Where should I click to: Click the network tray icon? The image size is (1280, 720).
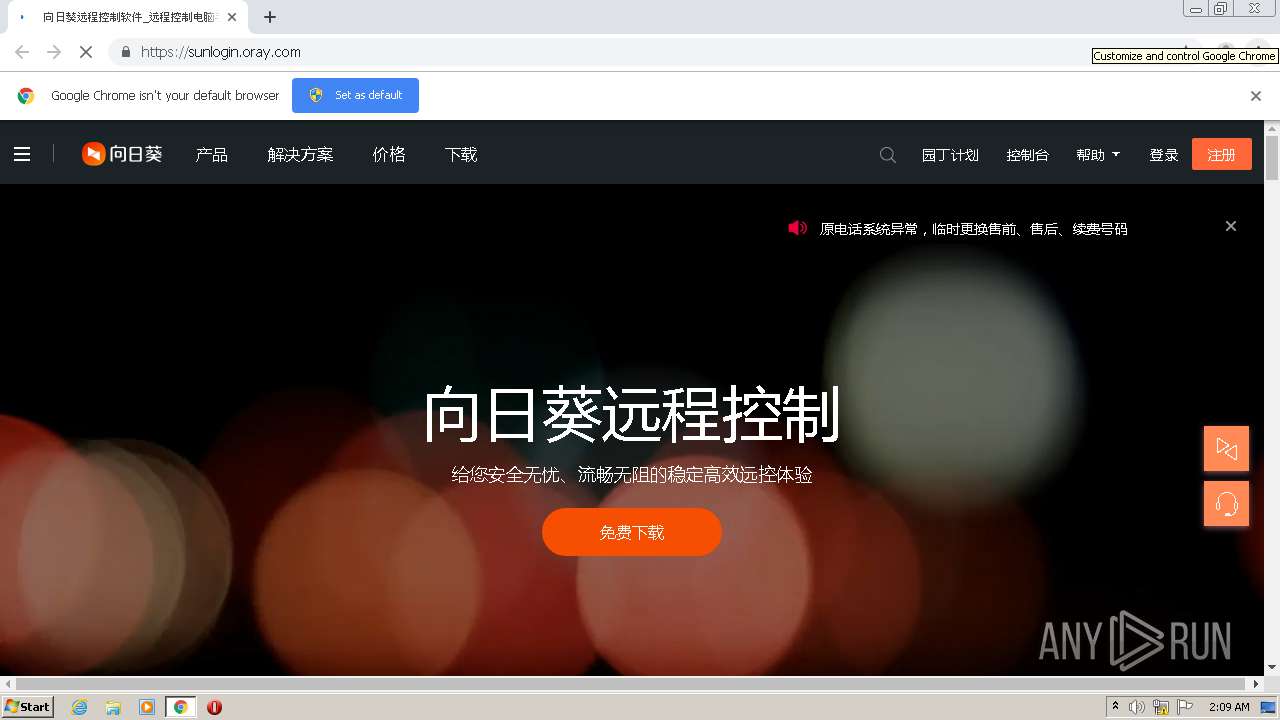coord(1161,707)
